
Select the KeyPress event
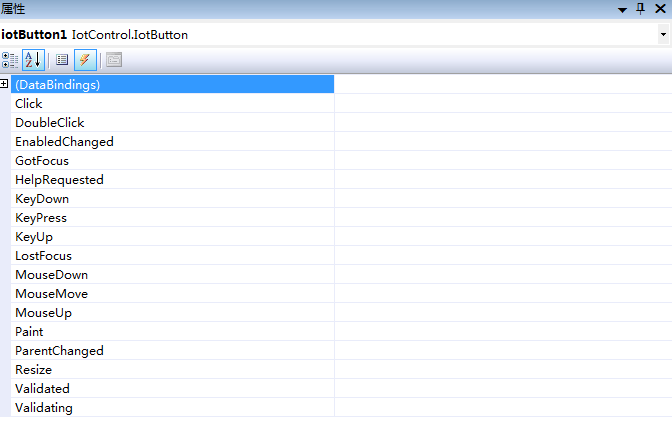pos(172,218)
